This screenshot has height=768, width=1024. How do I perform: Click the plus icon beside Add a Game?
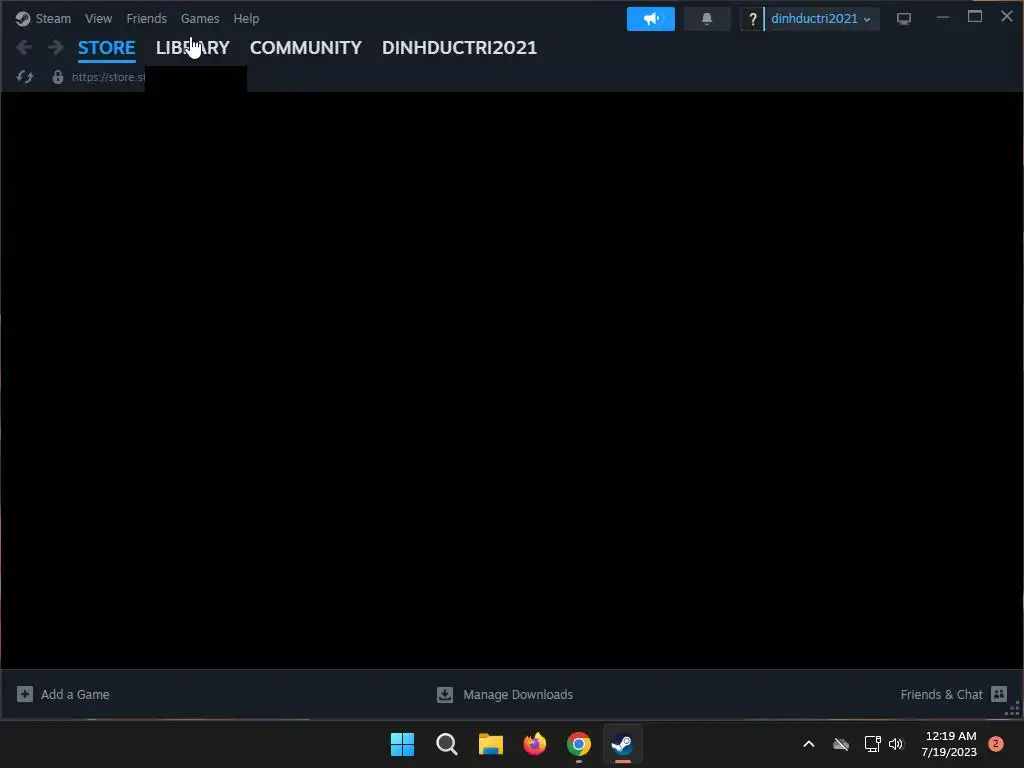click(25, 694)
